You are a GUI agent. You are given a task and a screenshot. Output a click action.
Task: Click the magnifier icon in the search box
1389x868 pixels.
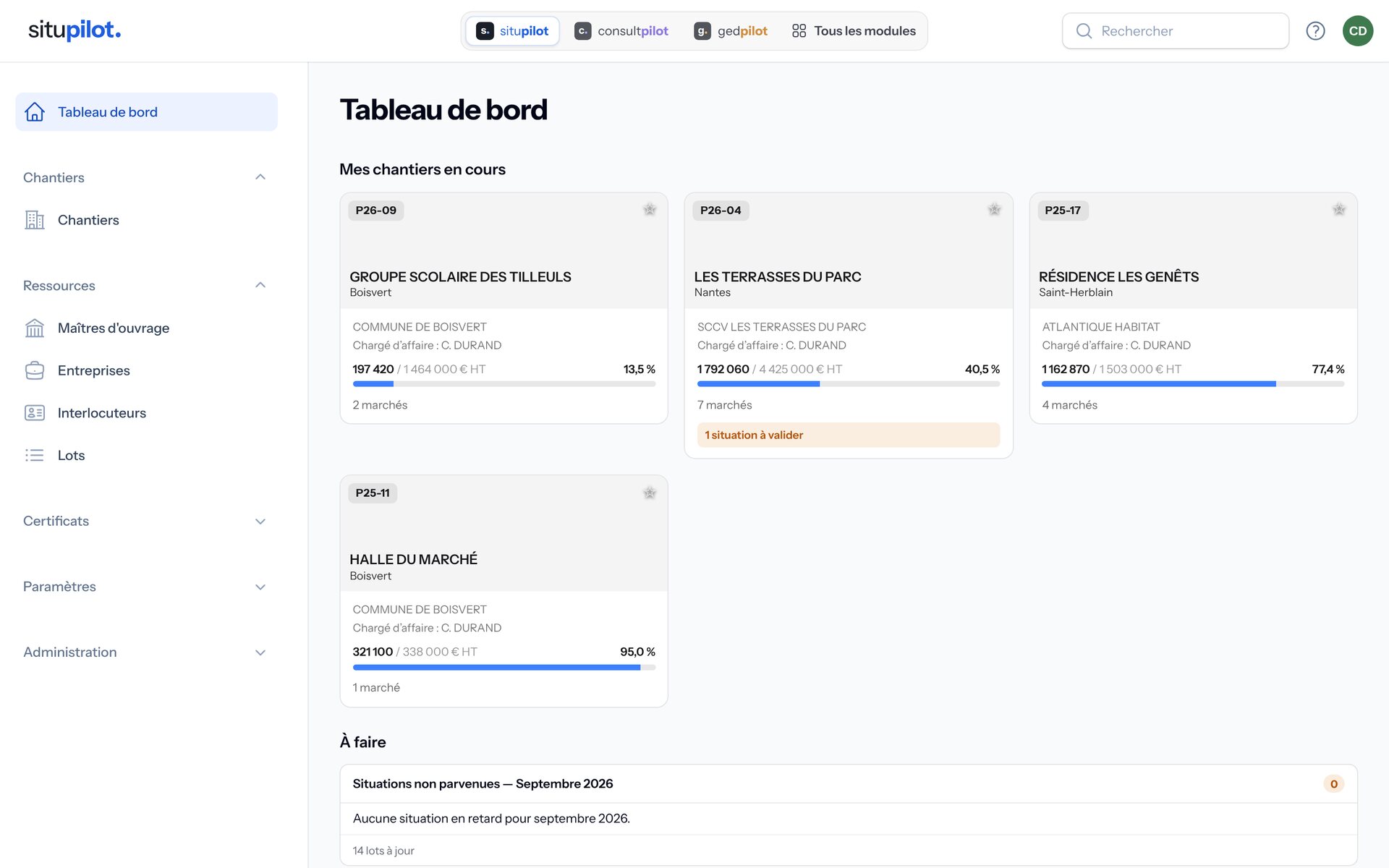[x=1084, y=31]
